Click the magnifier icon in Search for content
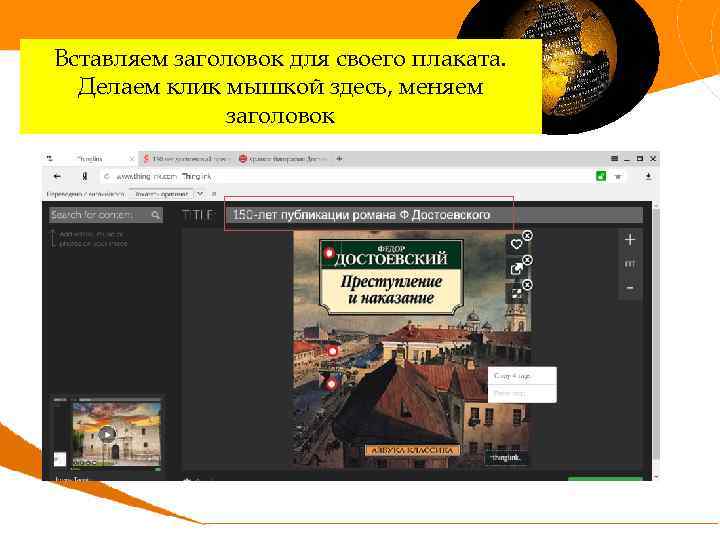Screen dimensions: 720x540 pos(155,215)
